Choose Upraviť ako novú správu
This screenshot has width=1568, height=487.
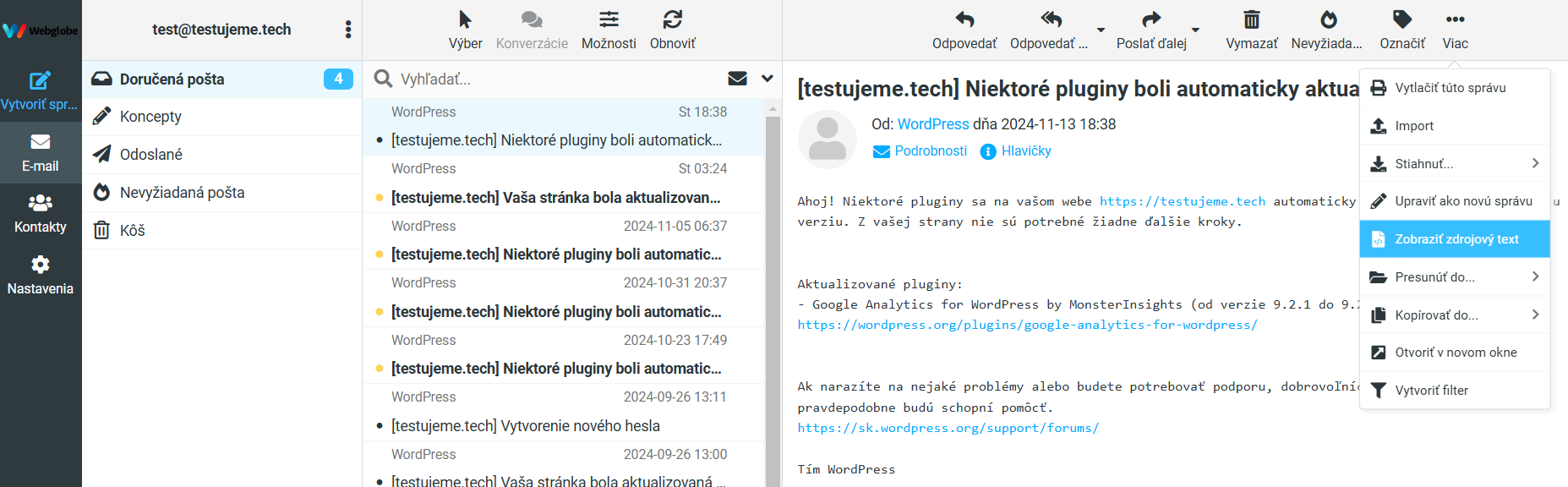pos(1455,201)
